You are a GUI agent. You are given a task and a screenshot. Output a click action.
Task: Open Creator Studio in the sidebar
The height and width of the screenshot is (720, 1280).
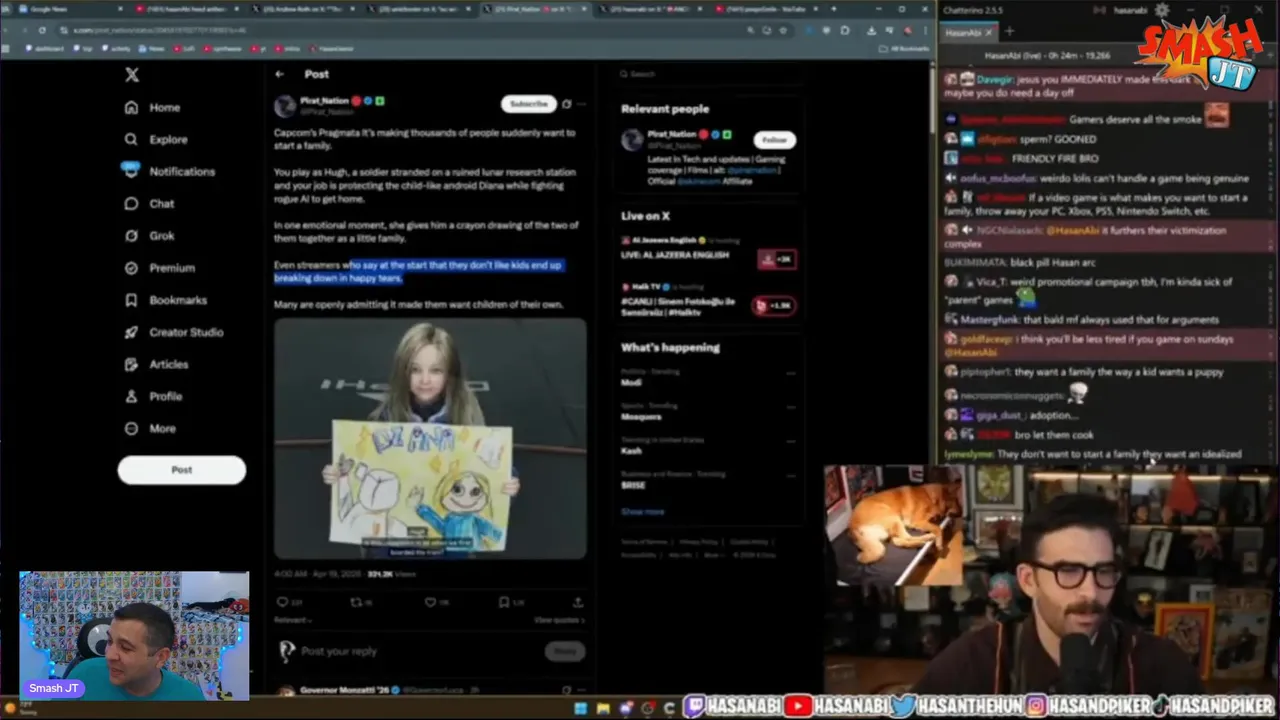(173, 331)
